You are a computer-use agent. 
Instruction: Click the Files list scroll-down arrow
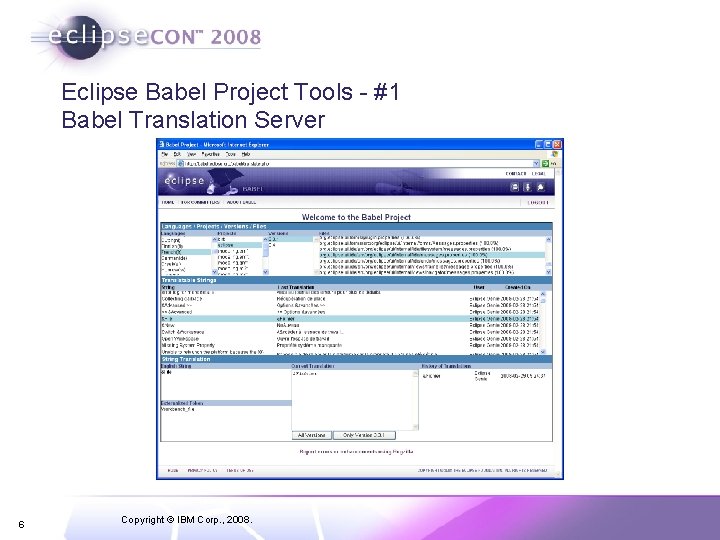tap(548, 272)
